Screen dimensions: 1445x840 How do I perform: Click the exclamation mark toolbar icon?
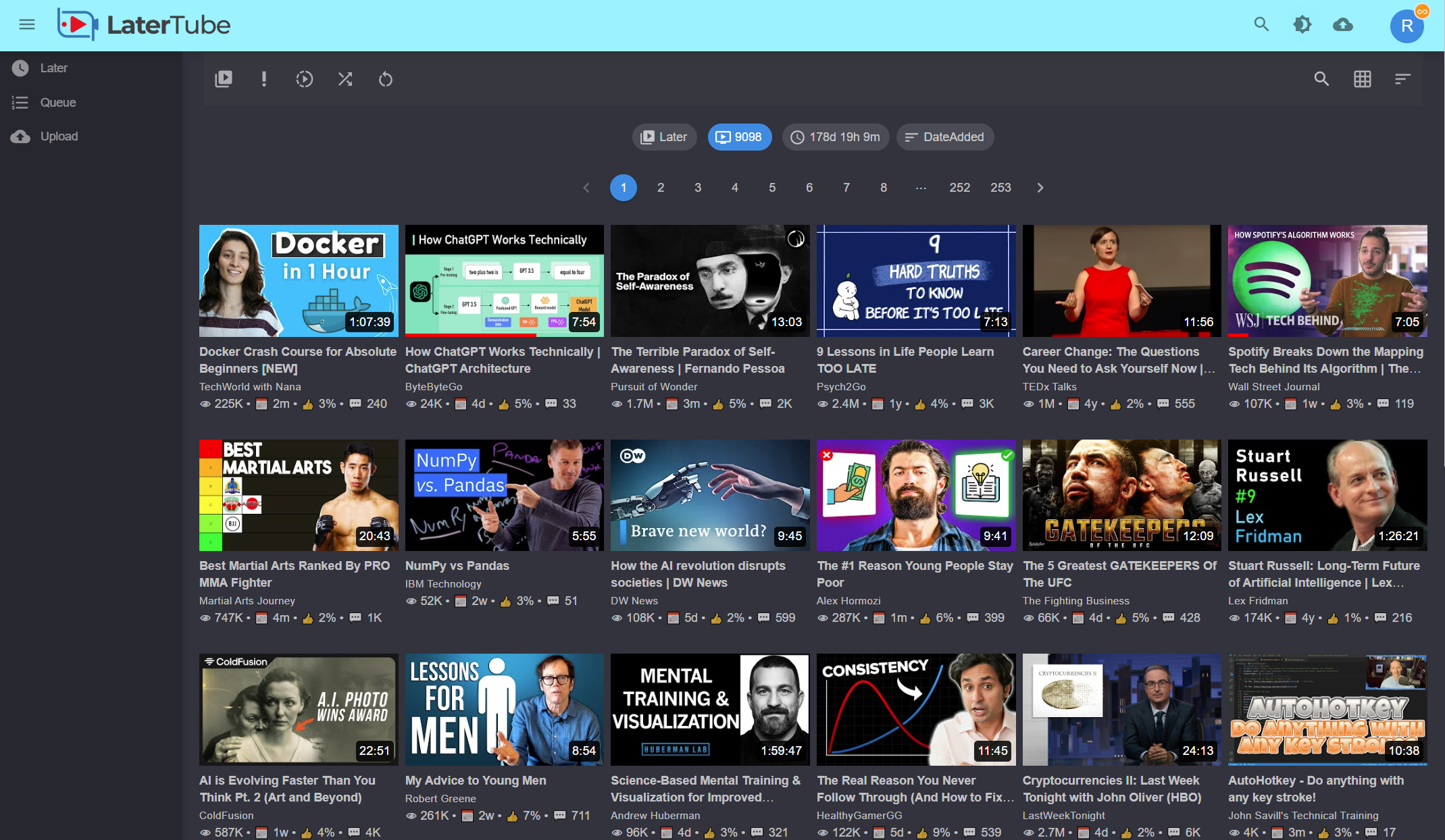click(x=264, y=79)
